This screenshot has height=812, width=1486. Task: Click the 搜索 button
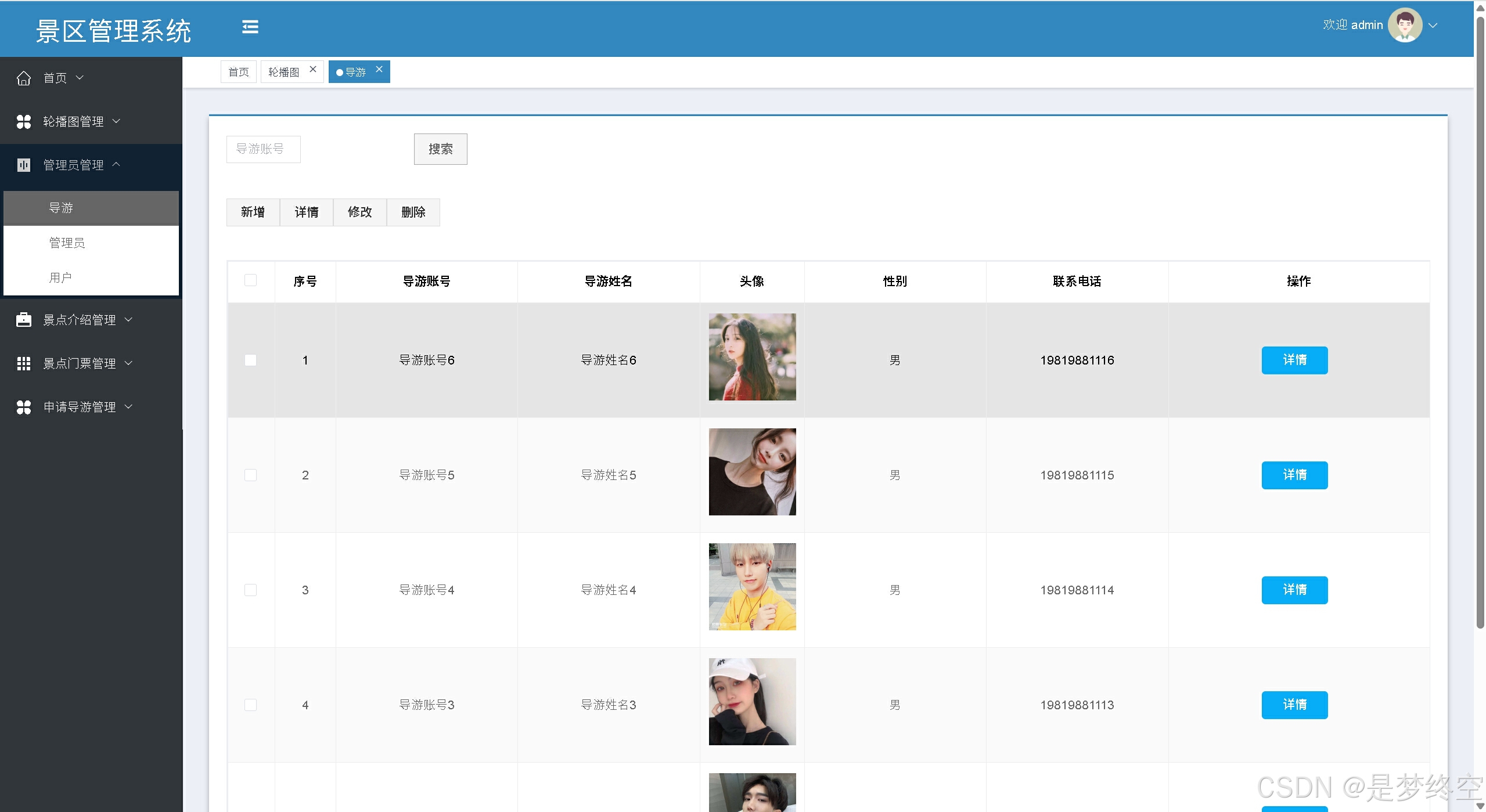pos(440,149)
